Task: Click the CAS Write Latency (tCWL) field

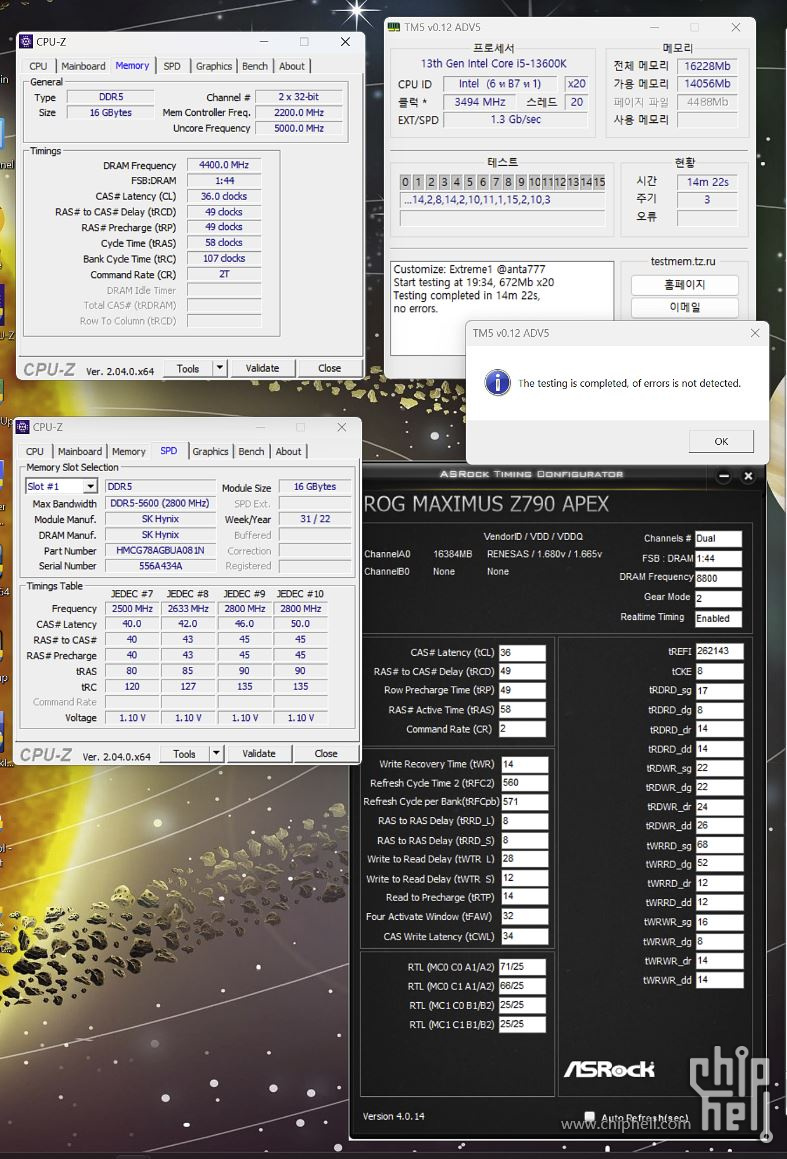Action: 525,937
